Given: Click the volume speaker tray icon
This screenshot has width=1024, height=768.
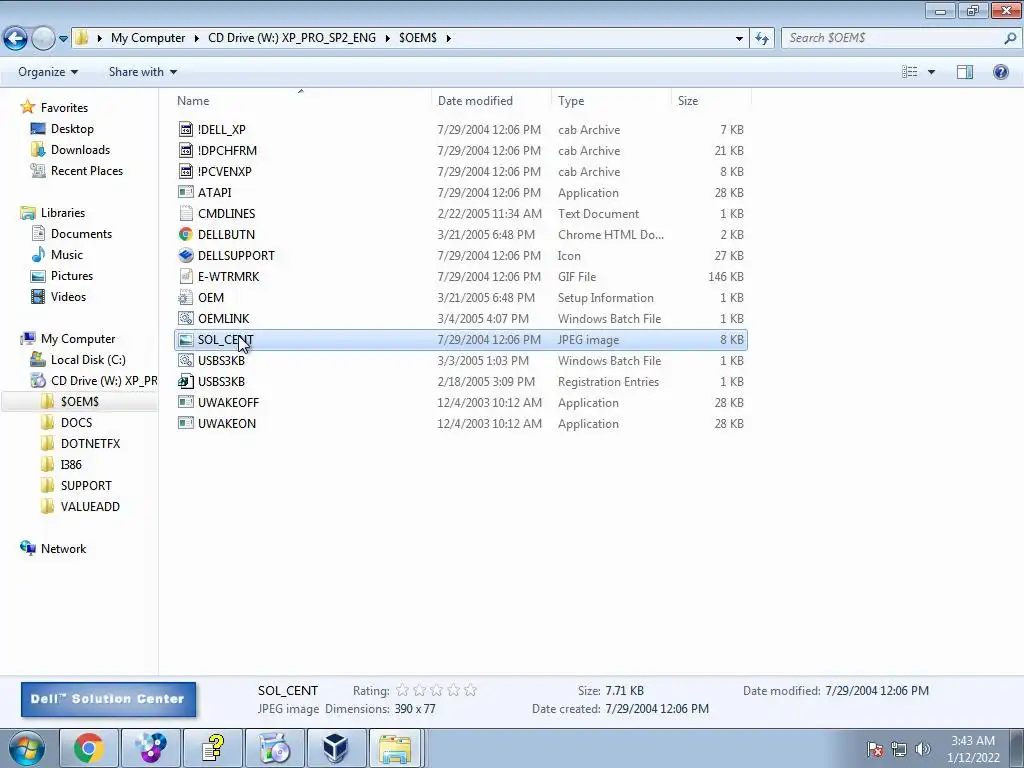Looking at the screenshot, I should point(922,749).
